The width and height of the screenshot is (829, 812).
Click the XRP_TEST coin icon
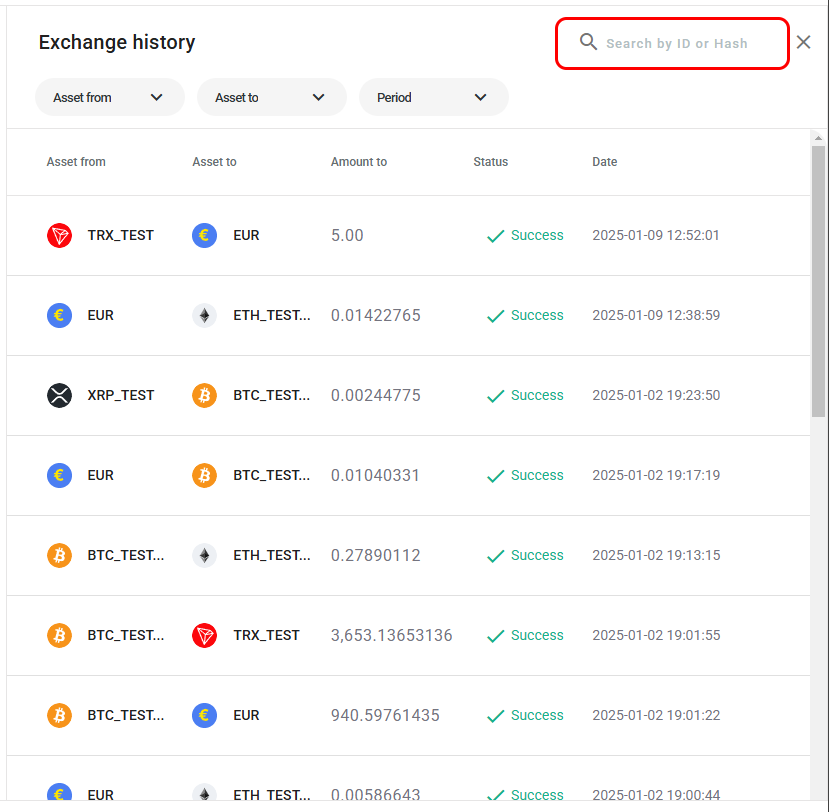(x=59, y=395)
